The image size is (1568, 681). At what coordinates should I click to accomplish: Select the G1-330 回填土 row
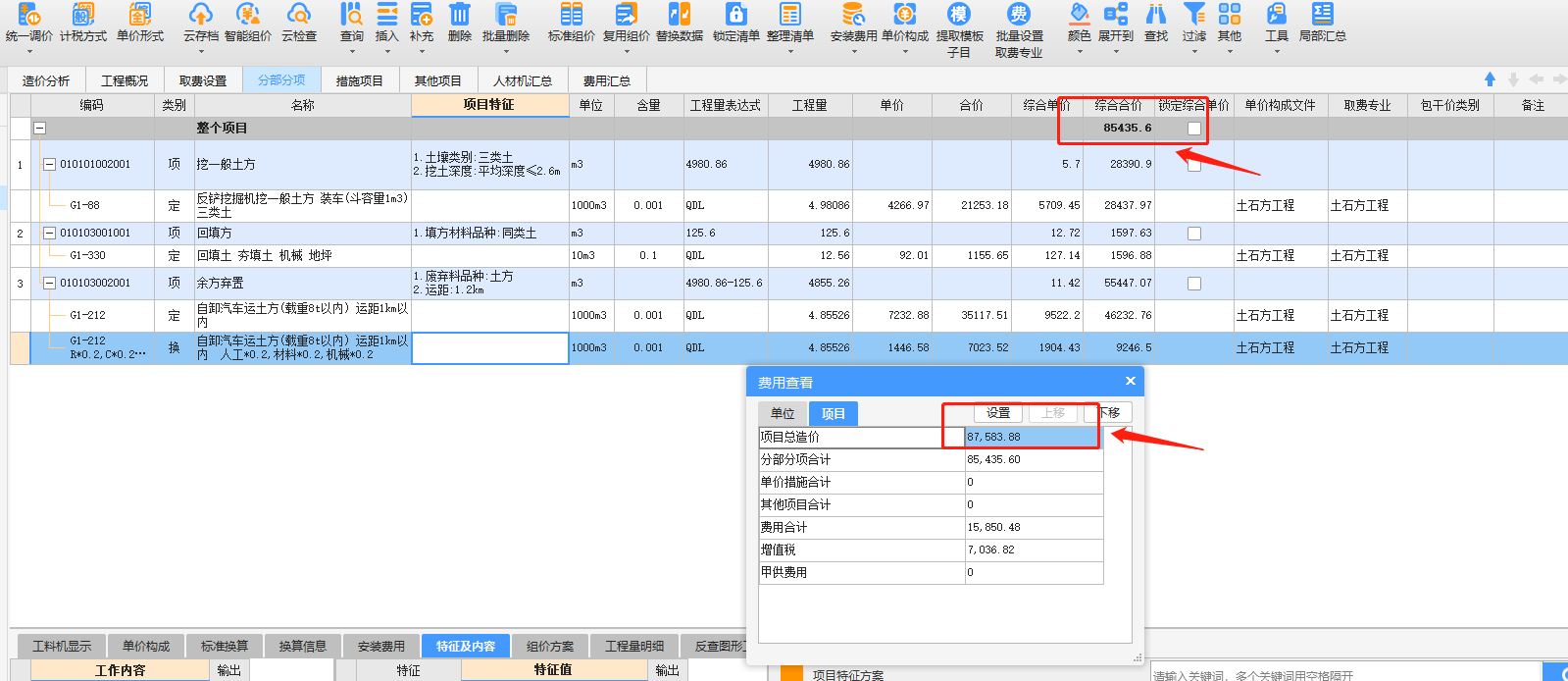[788, 255]
